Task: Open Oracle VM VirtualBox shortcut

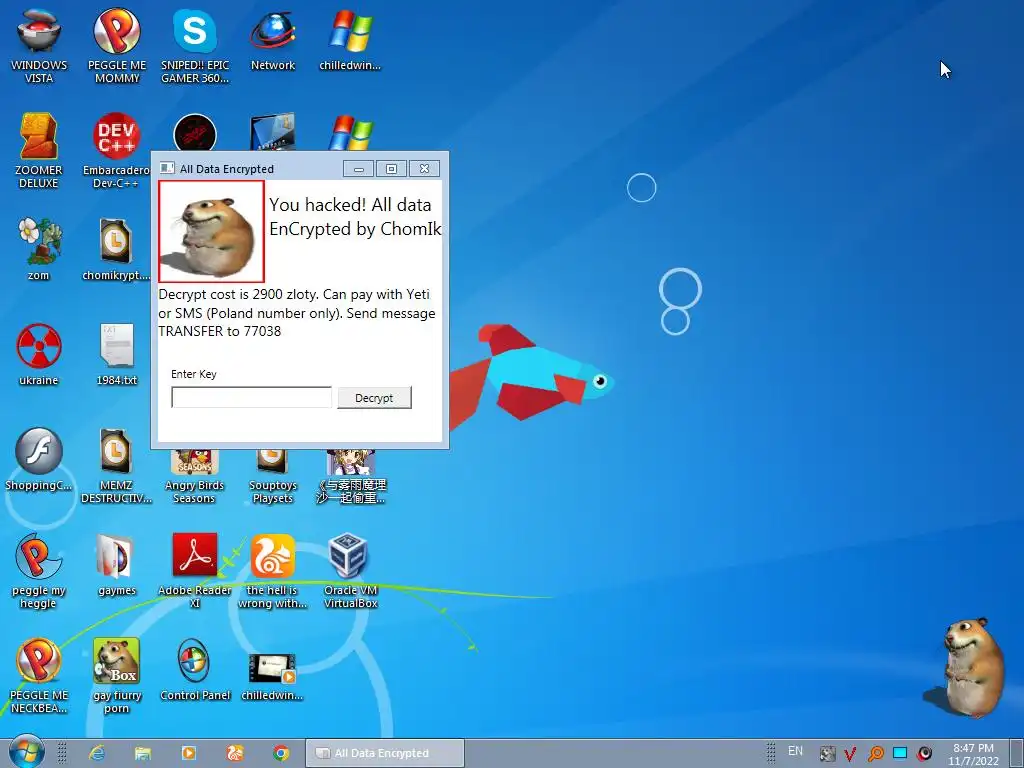Action: 351,571
